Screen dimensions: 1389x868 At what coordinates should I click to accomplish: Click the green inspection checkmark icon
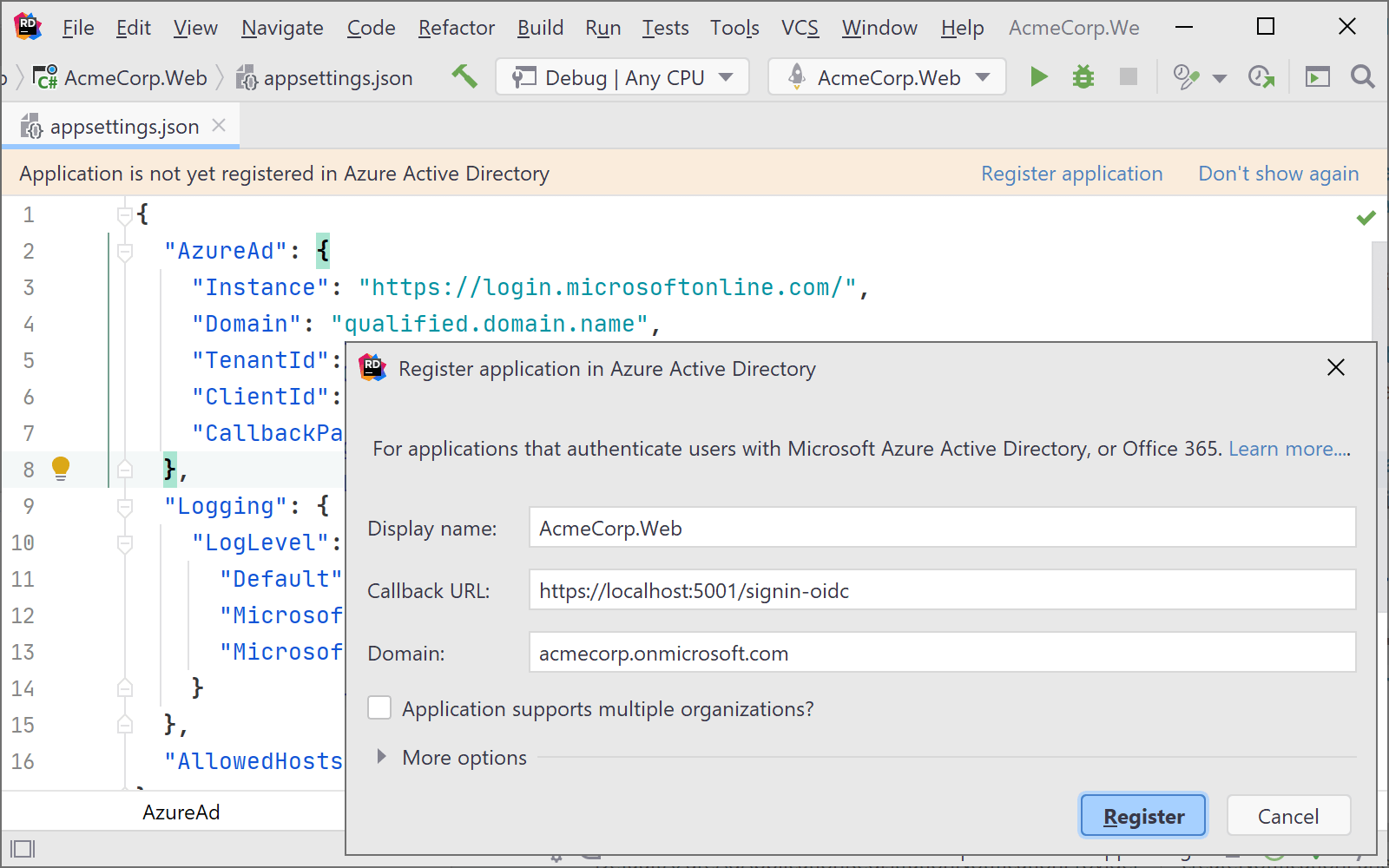[x=1366, y=217]
